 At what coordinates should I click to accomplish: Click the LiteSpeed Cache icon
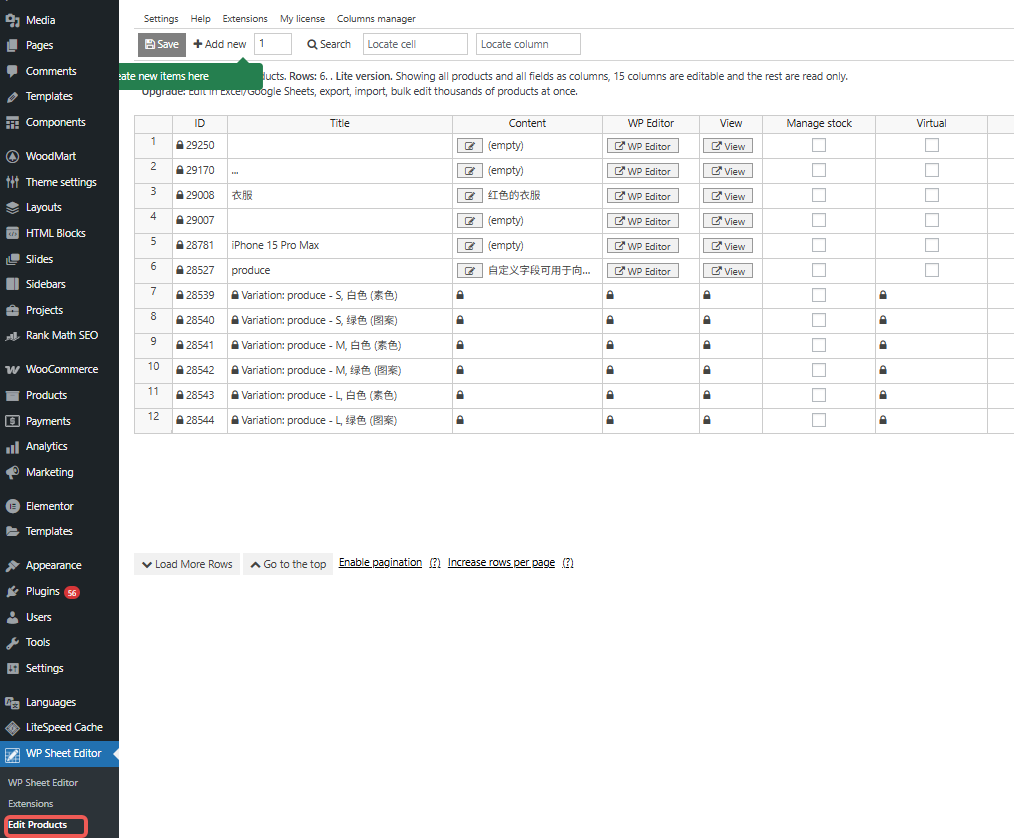point(13,727)
